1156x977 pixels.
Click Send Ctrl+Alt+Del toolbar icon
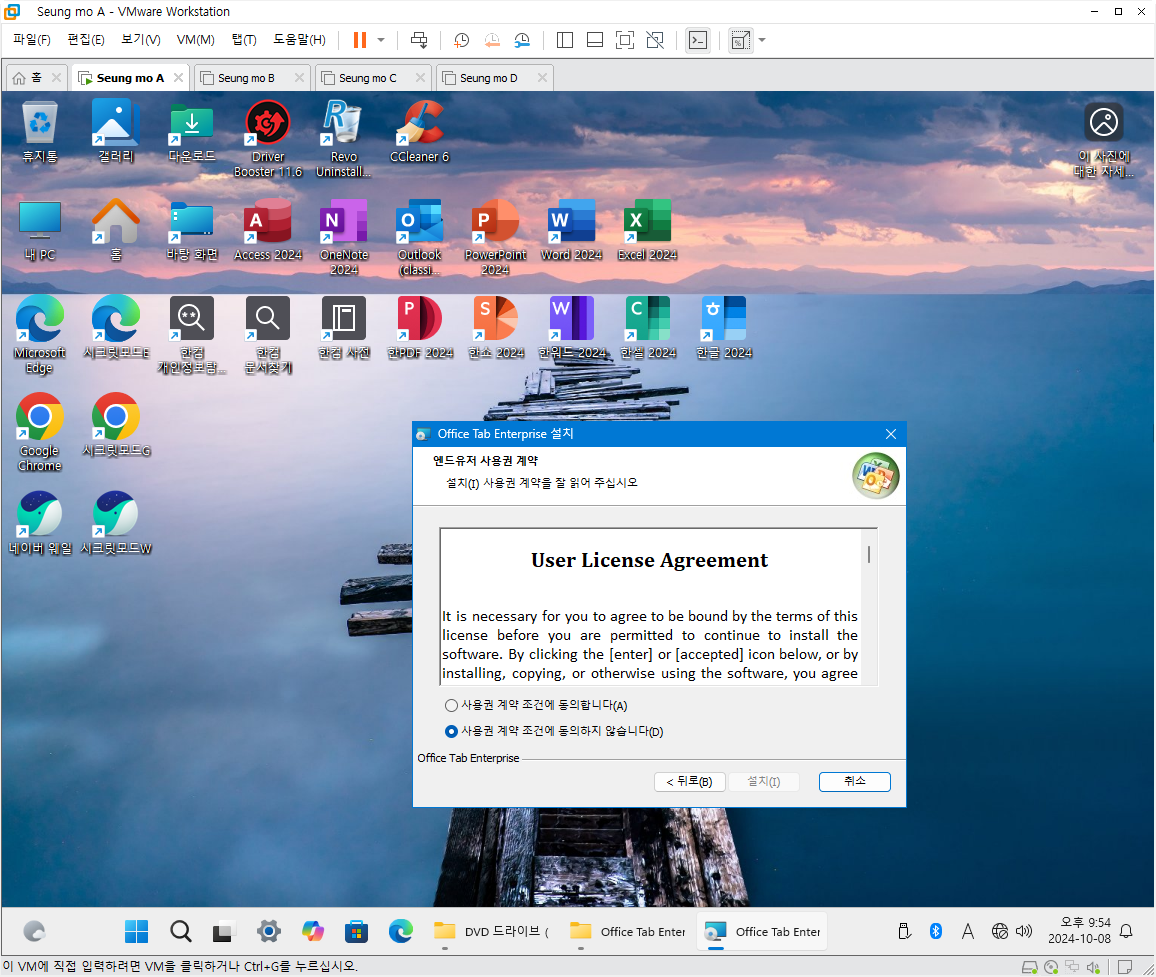coord(419,40)
